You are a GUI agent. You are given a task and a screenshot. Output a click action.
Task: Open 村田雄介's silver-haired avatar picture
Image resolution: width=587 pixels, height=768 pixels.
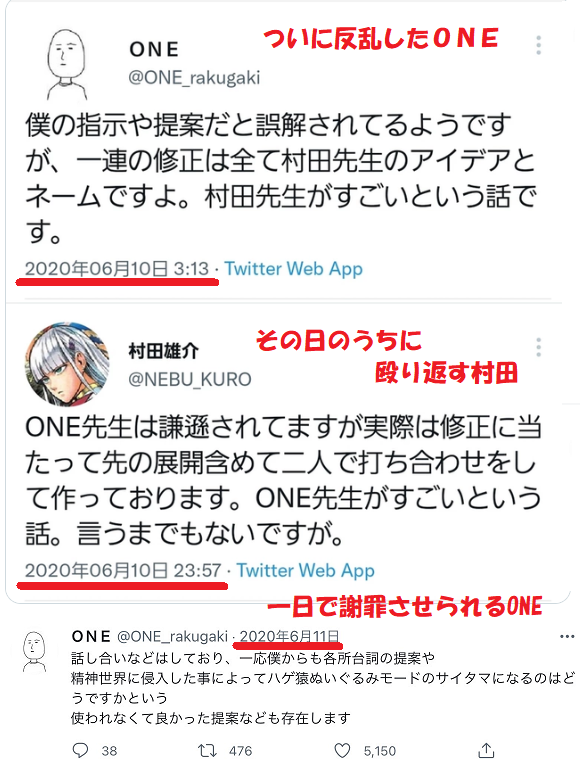pyautogui.click(x=67, y=364)
